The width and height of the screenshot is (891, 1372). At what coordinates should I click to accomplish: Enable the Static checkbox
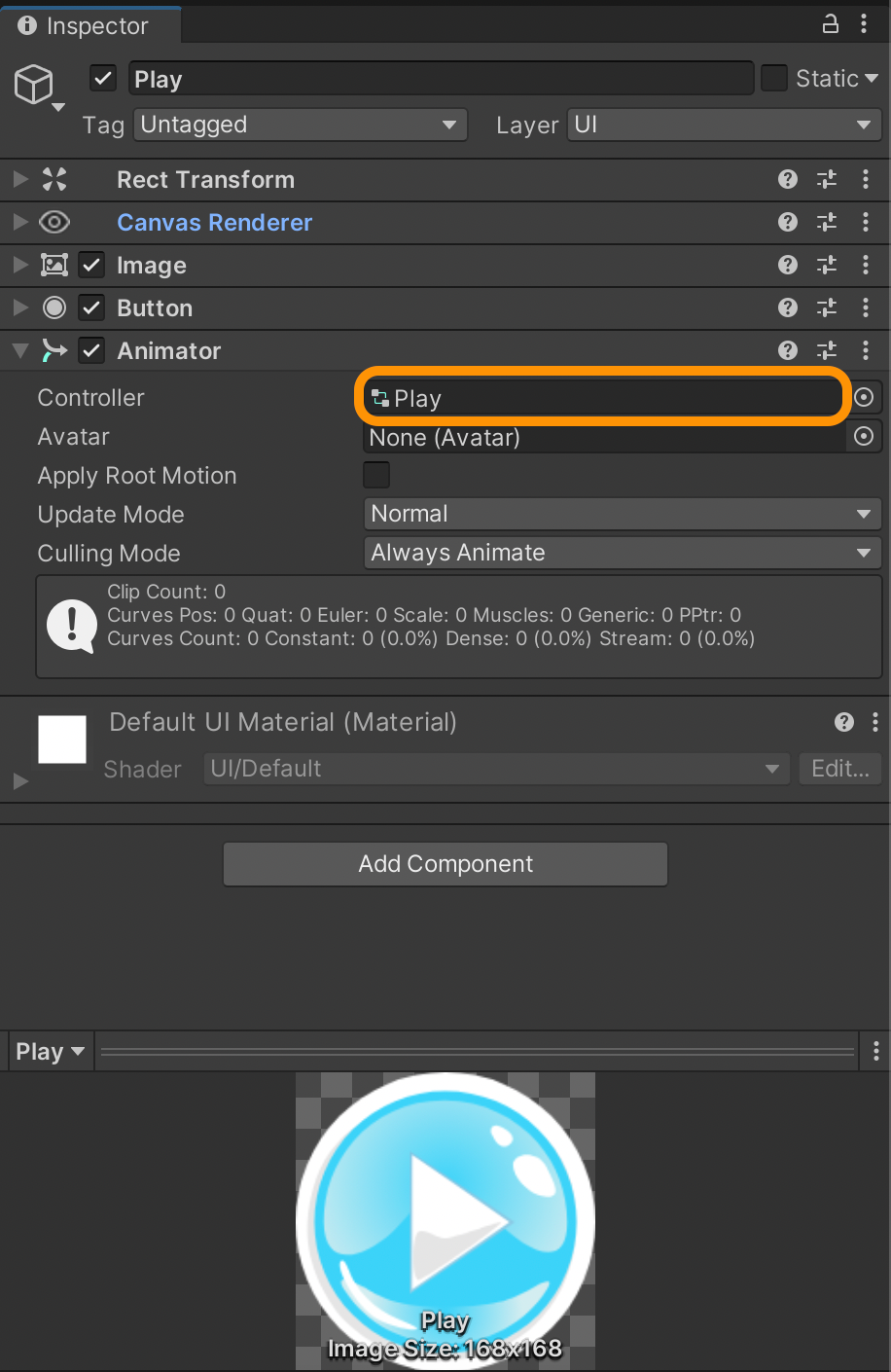[x=774, y=78]
